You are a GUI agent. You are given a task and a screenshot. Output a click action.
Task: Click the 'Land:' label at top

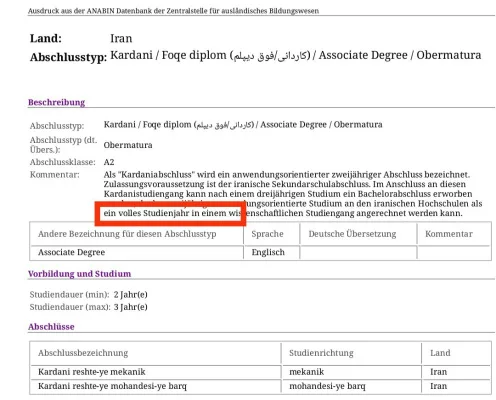[x=46, y=38]
